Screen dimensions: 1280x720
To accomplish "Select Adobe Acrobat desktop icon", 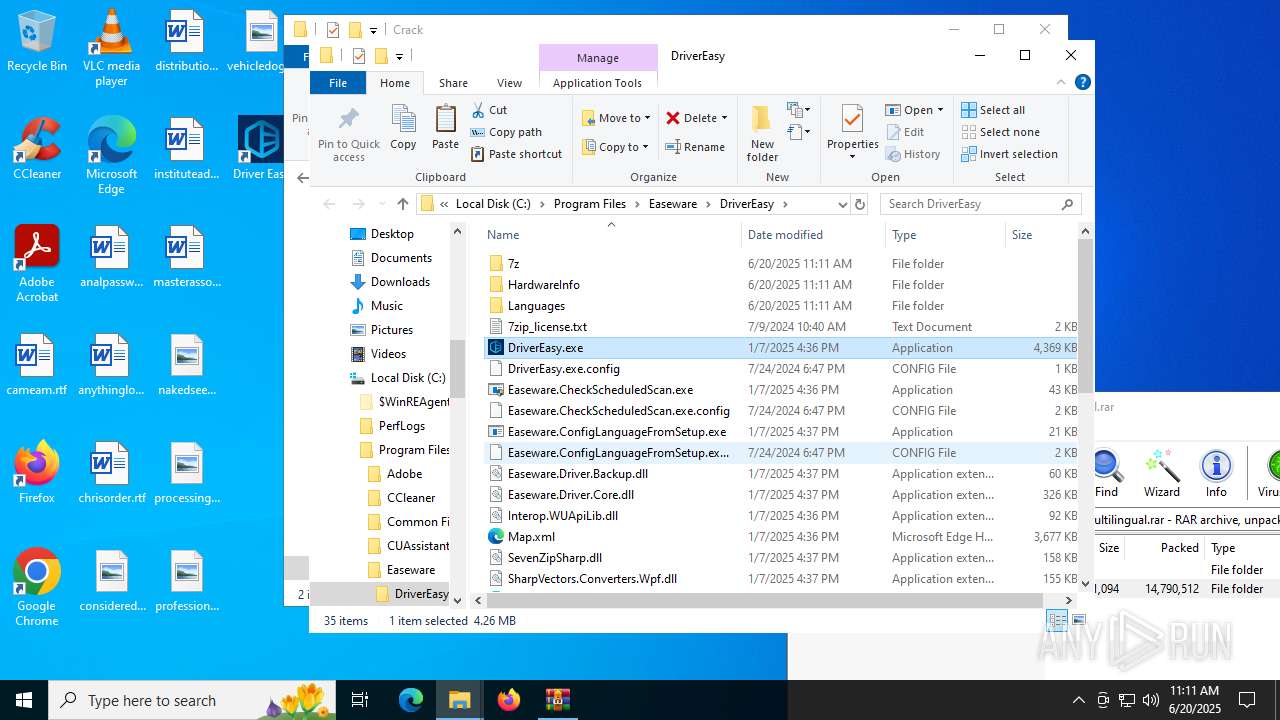I will pyautogui.click(x=37, y=264).
